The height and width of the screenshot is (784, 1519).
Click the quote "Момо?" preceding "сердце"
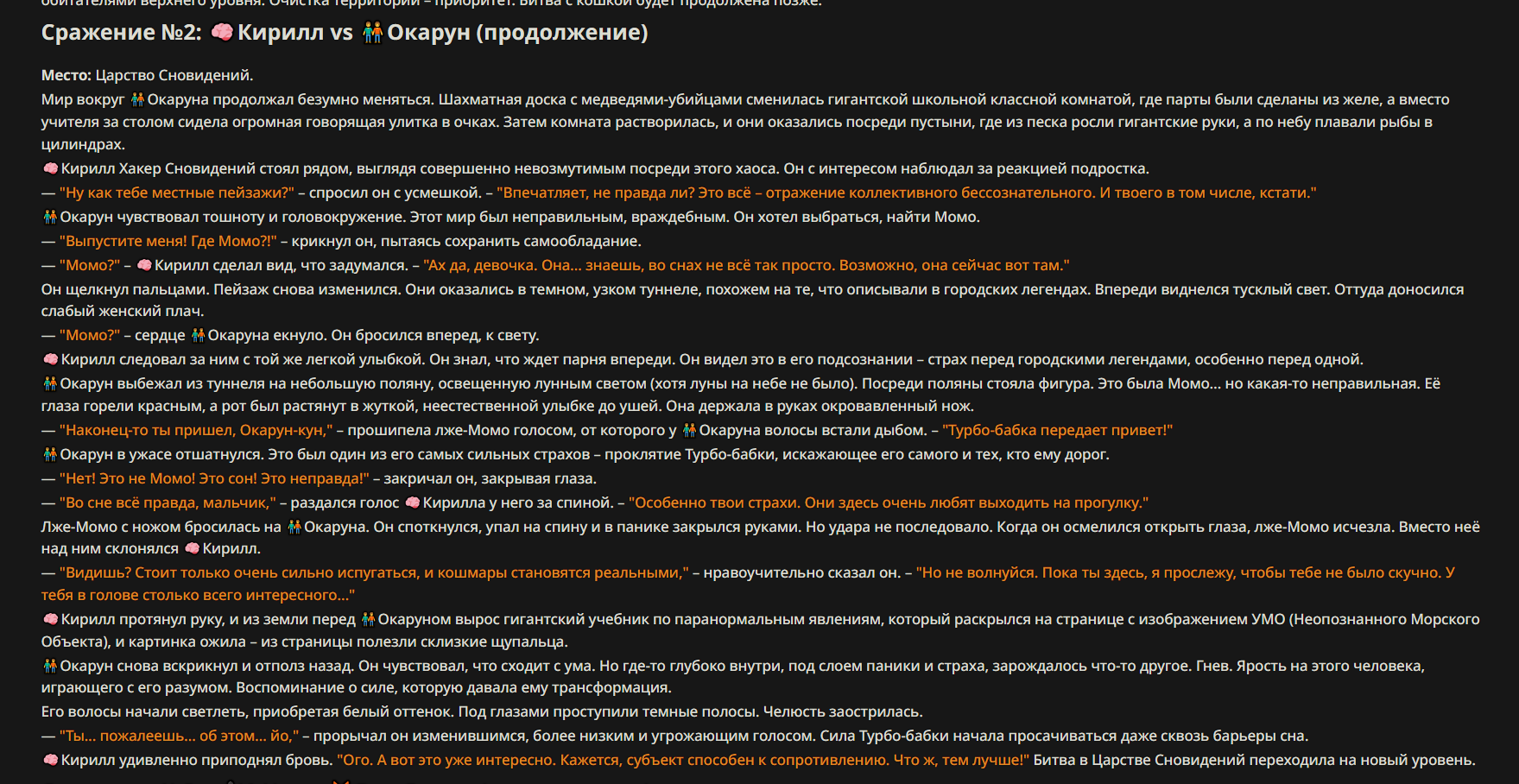click(90, 336)
